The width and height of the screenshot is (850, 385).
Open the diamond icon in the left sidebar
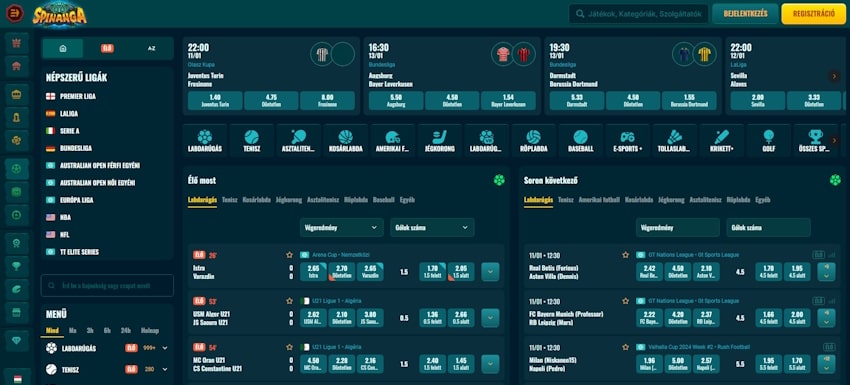pyautogui.click(x=16, y=341)
